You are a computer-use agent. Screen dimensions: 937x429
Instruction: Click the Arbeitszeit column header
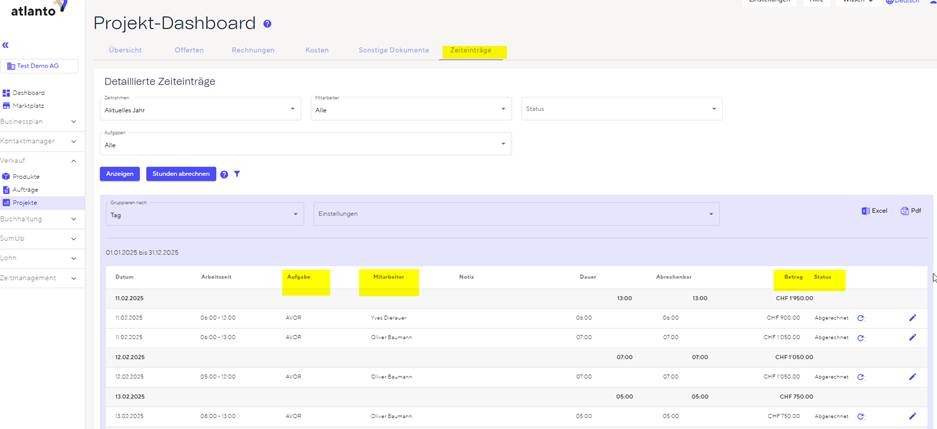point(215,277)
